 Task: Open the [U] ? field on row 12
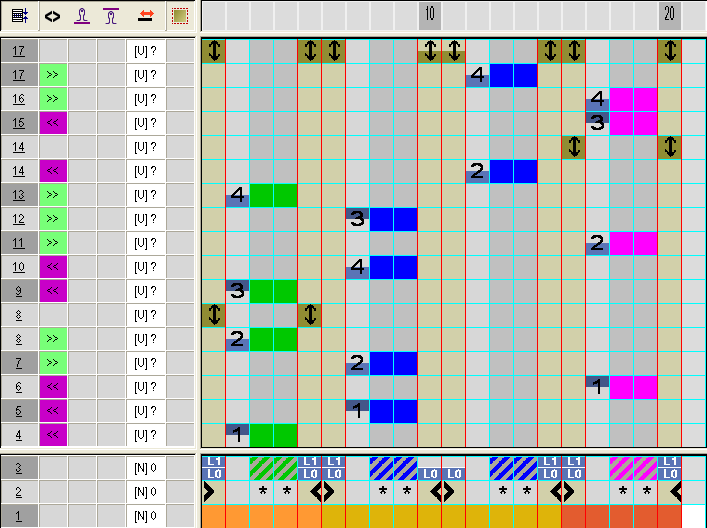[146, 219]
